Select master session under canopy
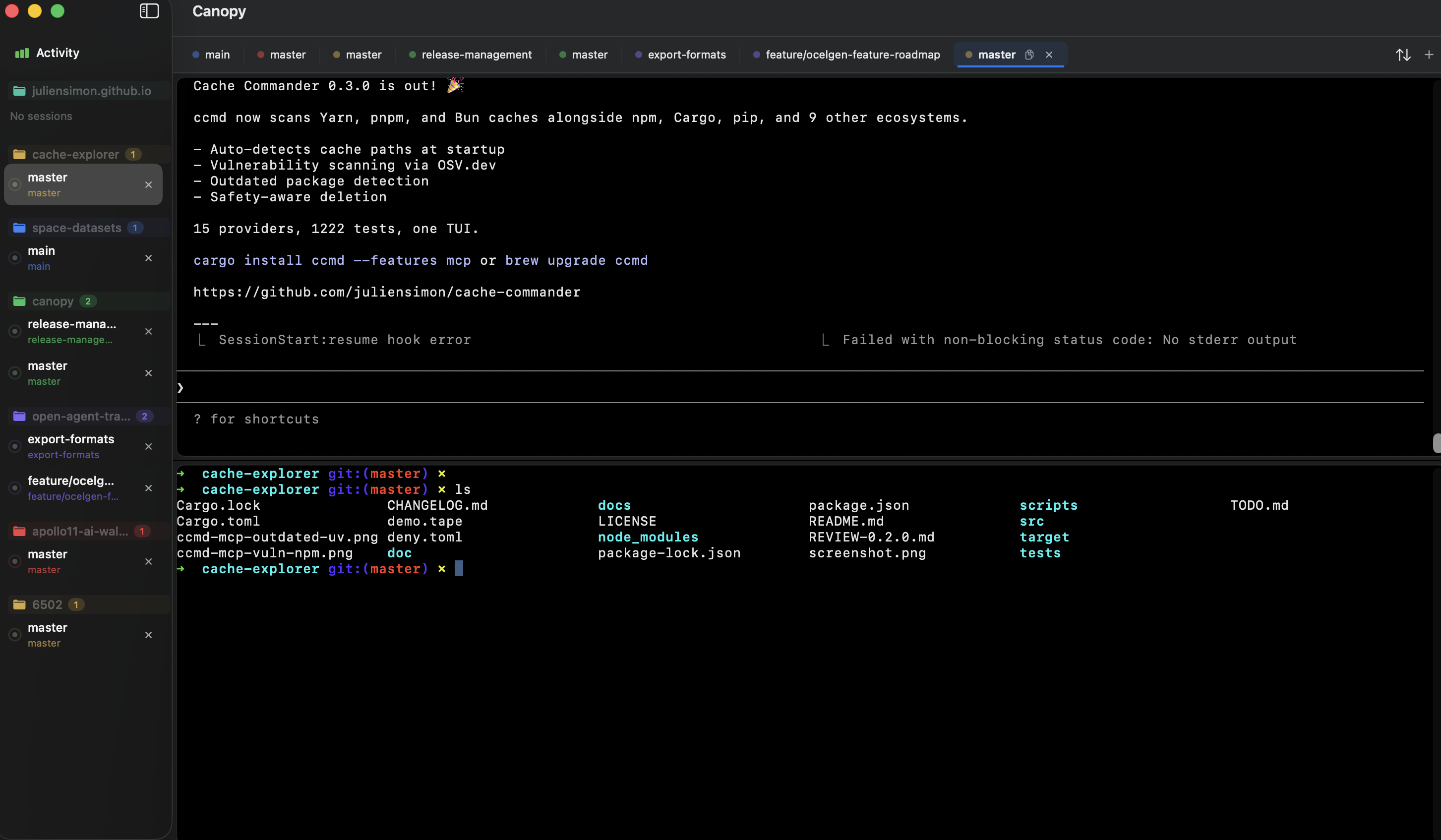The width and height of the screenshot is (1441, 840). coord(83,373)
